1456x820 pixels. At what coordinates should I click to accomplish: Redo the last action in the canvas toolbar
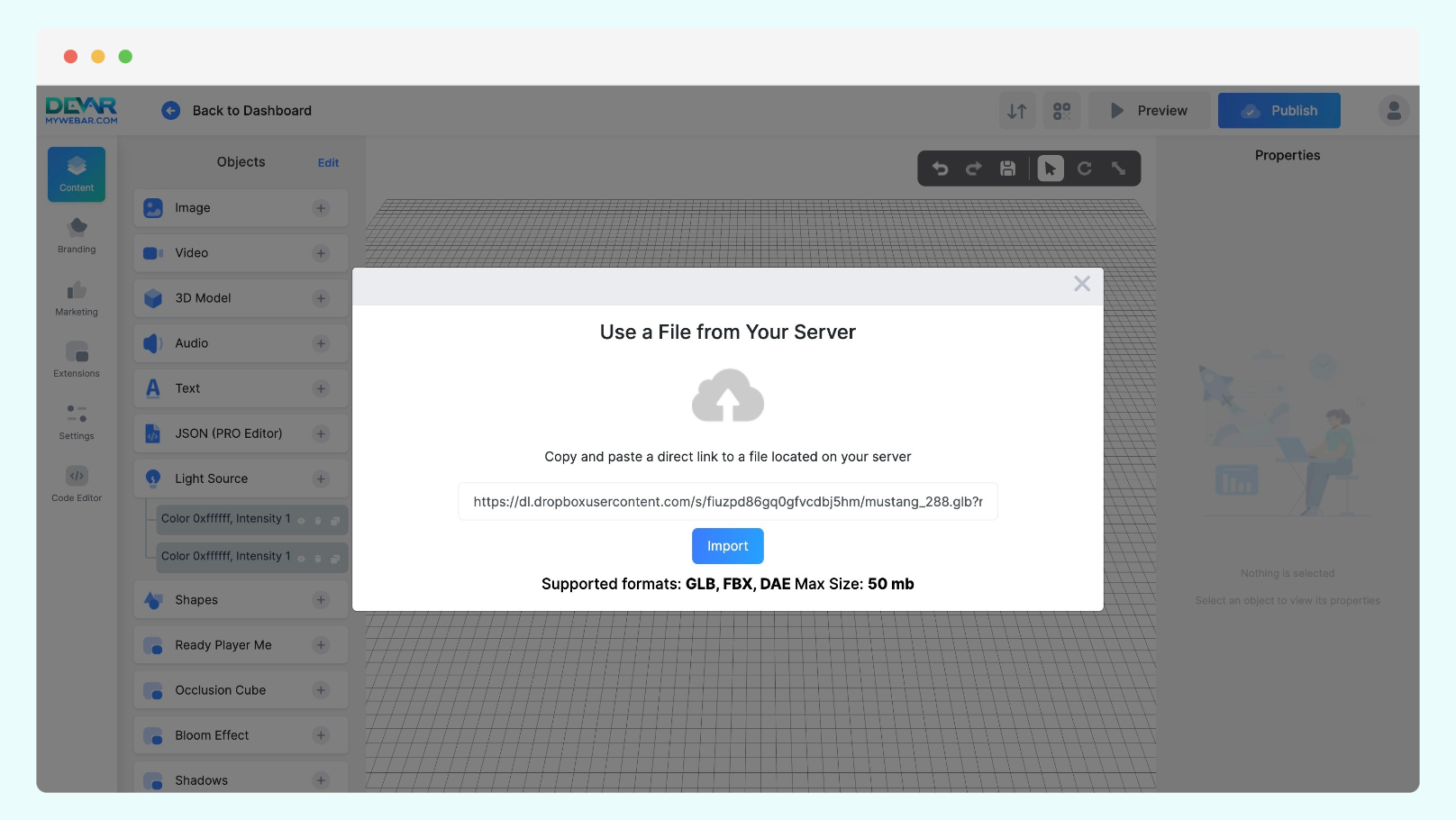coord(973,169)
